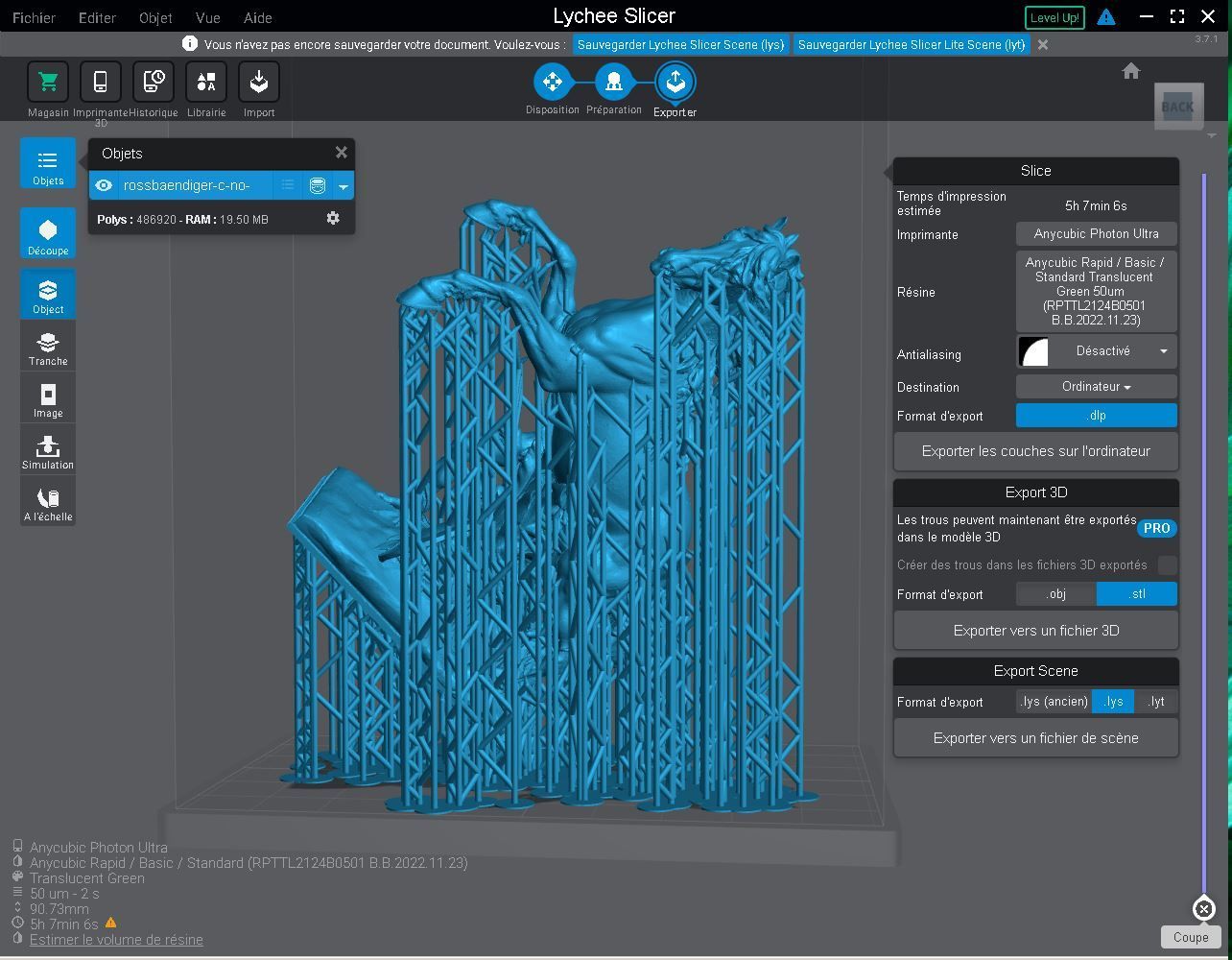1232x960 pixels.
Task: Click the Import icon
Action: 258,84
